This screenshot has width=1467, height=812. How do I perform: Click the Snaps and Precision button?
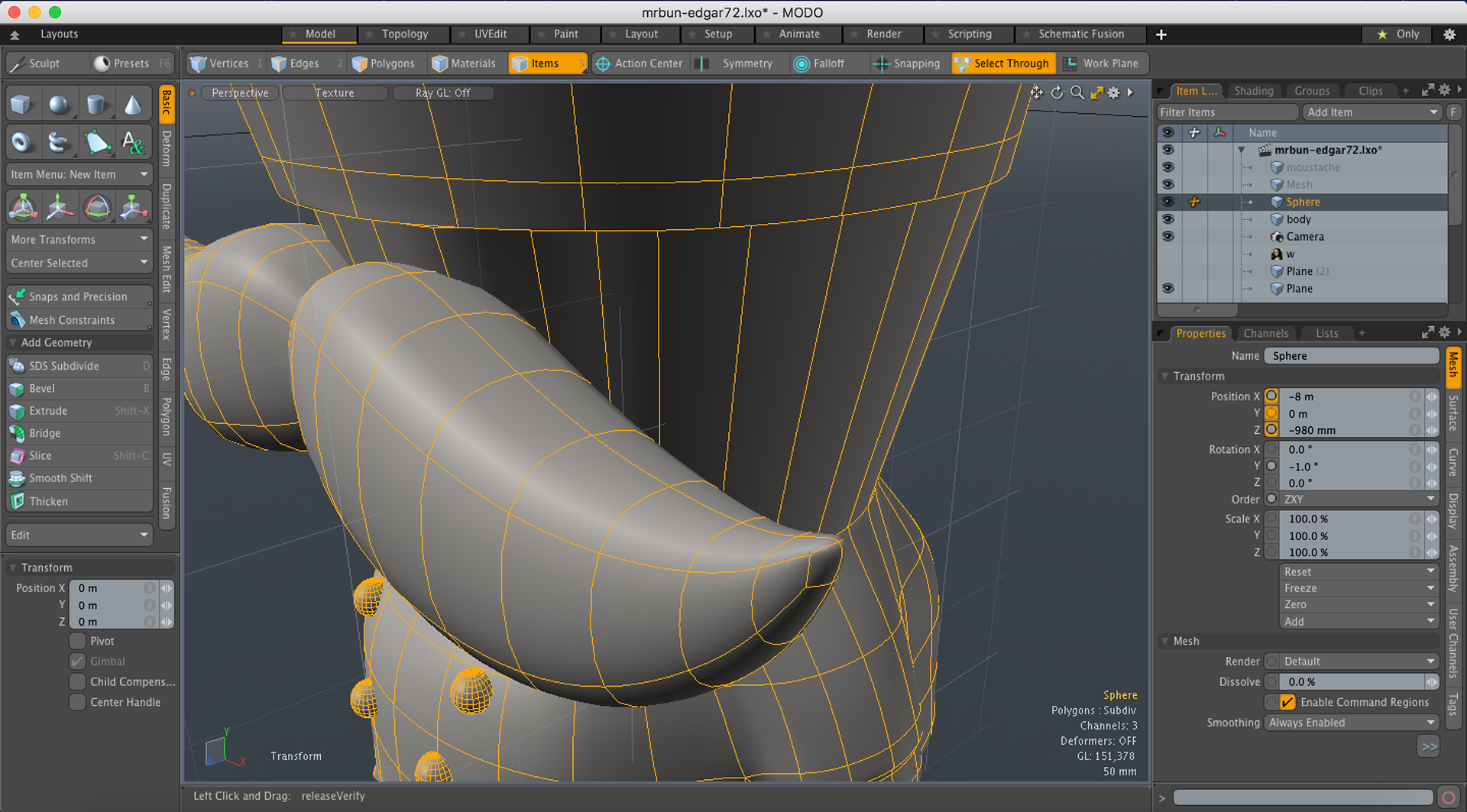tap(79, 296)
